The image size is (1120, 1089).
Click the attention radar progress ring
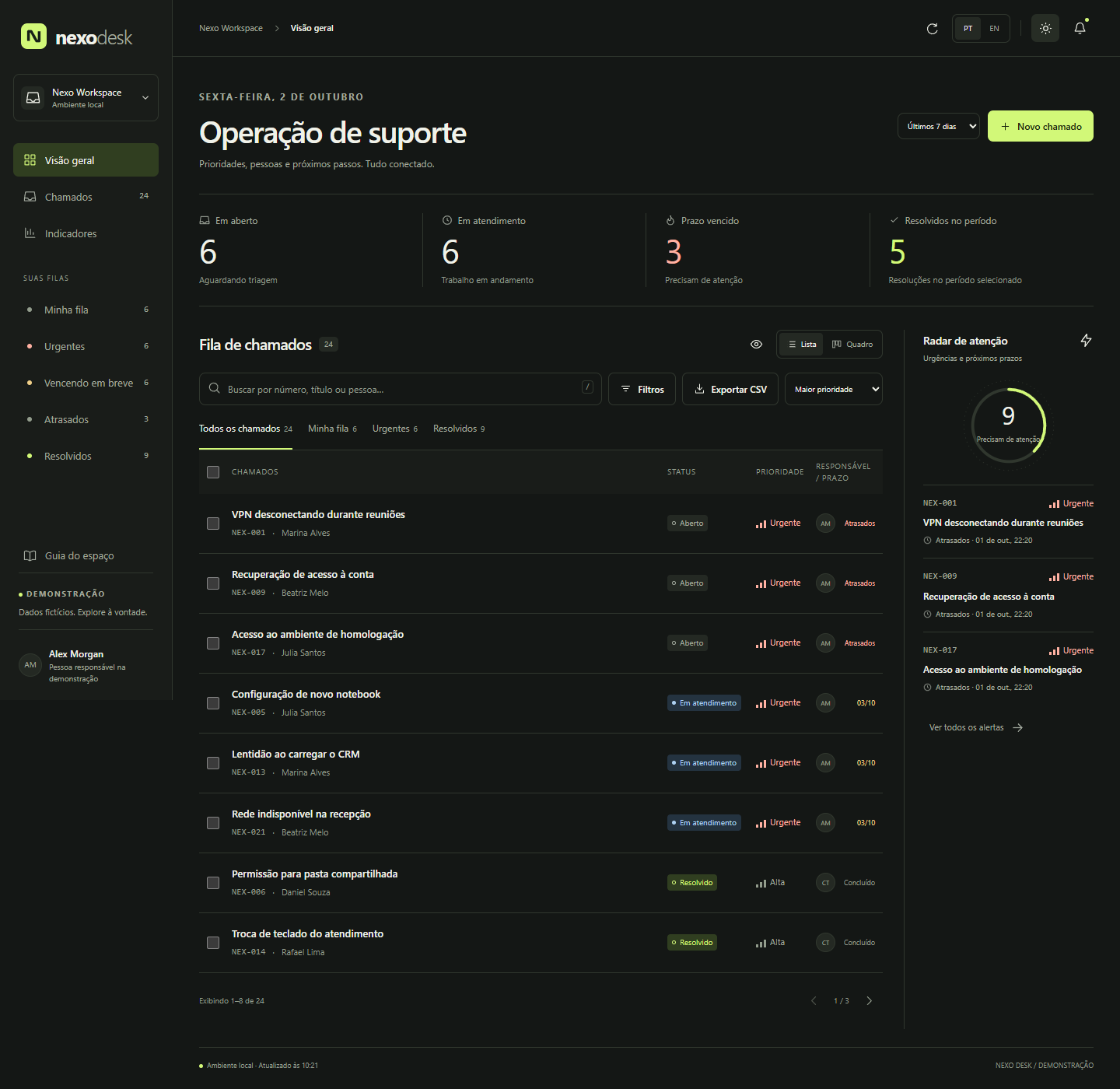1008,425
